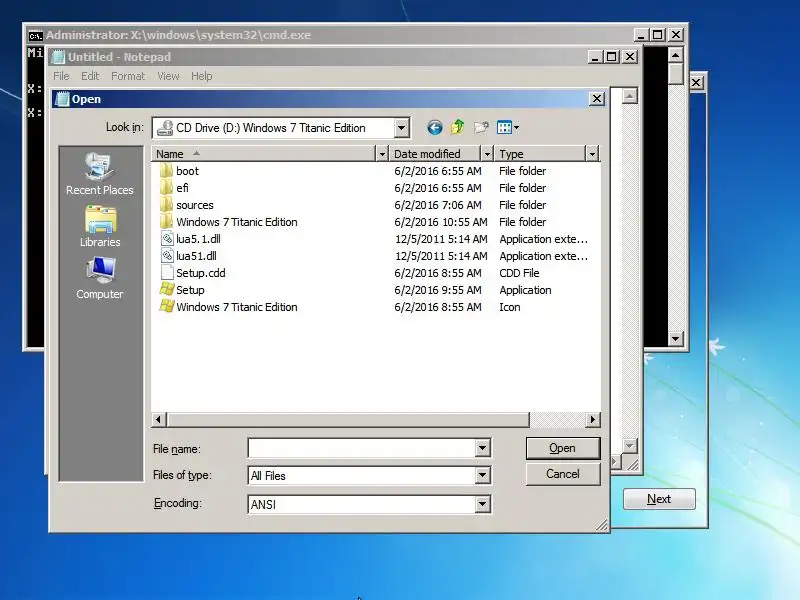The image size is (800, 600).
Task: Click the file list horizontal scrollbar thumb
Action: pyautogui.click(x=348, y=419)
